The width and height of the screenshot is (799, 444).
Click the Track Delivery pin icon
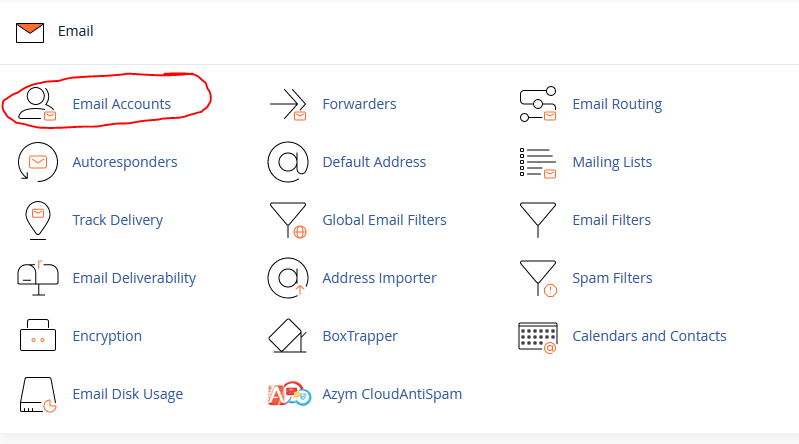38,220
